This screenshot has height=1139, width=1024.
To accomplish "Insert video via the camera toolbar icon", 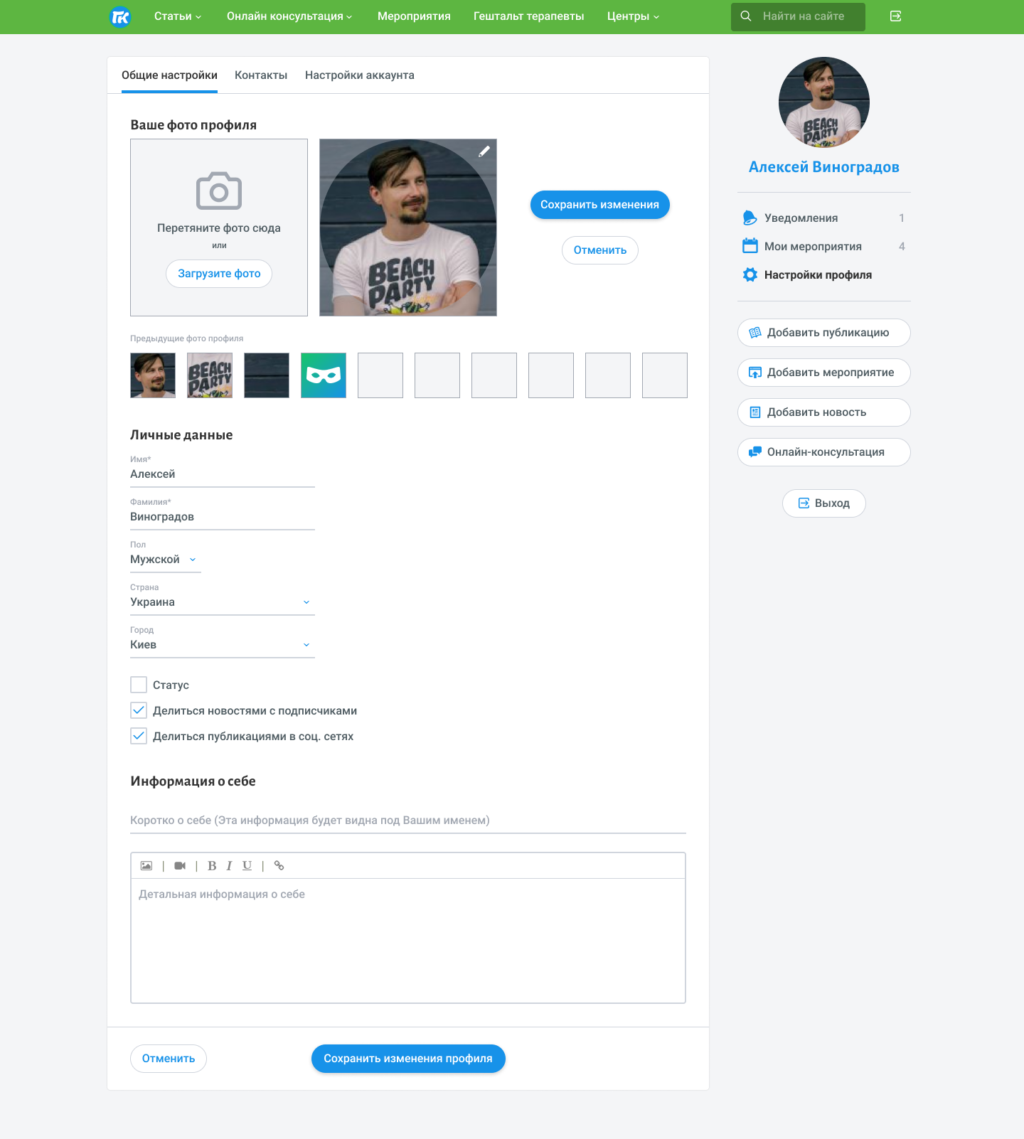I will [x=180, y=866].
